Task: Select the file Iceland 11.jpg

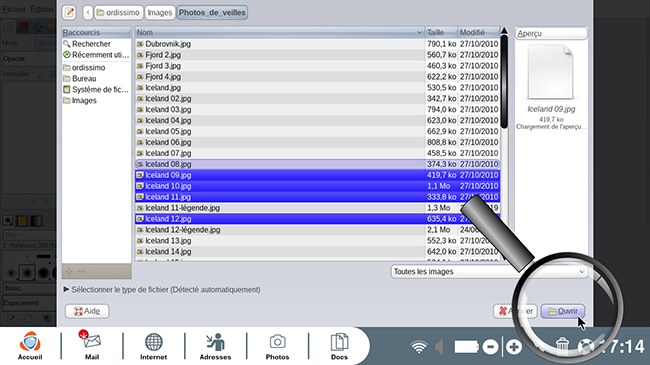Action: click(318, 197)
